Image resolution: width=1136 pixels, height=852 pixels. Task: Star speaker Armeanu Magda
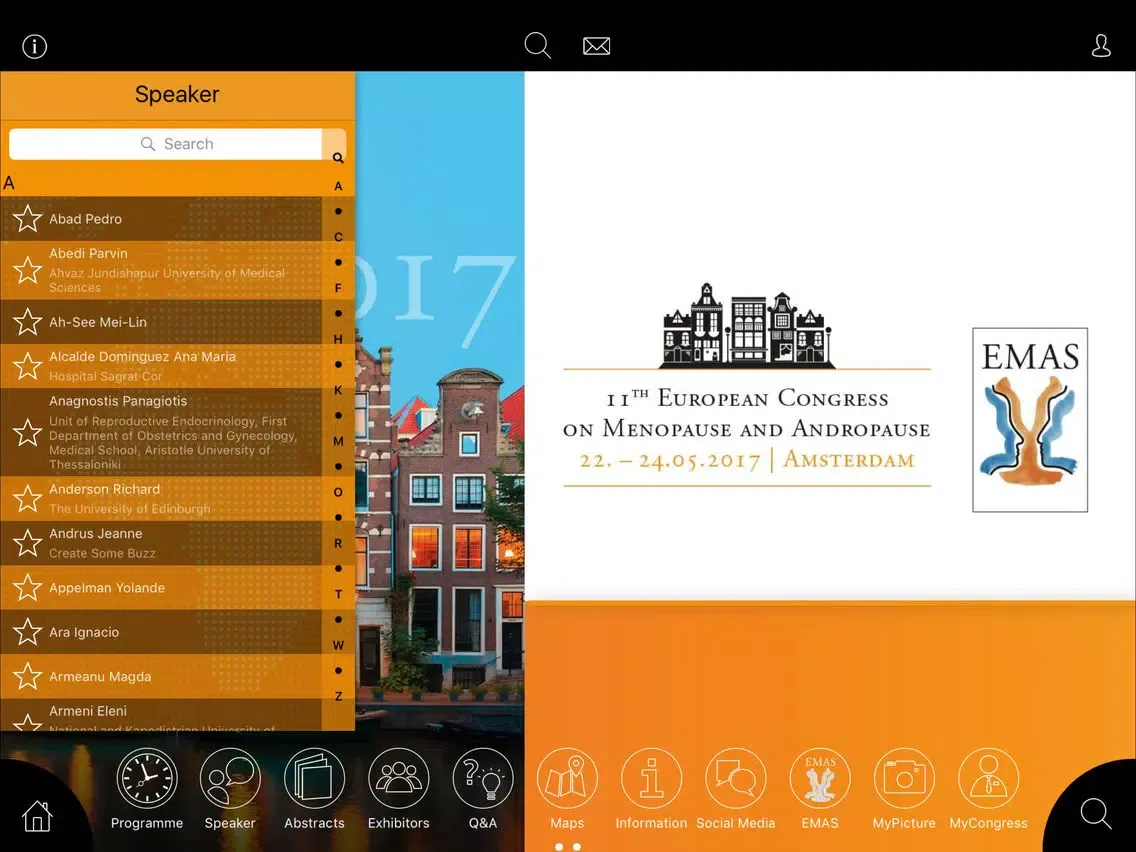pos(28,676)
